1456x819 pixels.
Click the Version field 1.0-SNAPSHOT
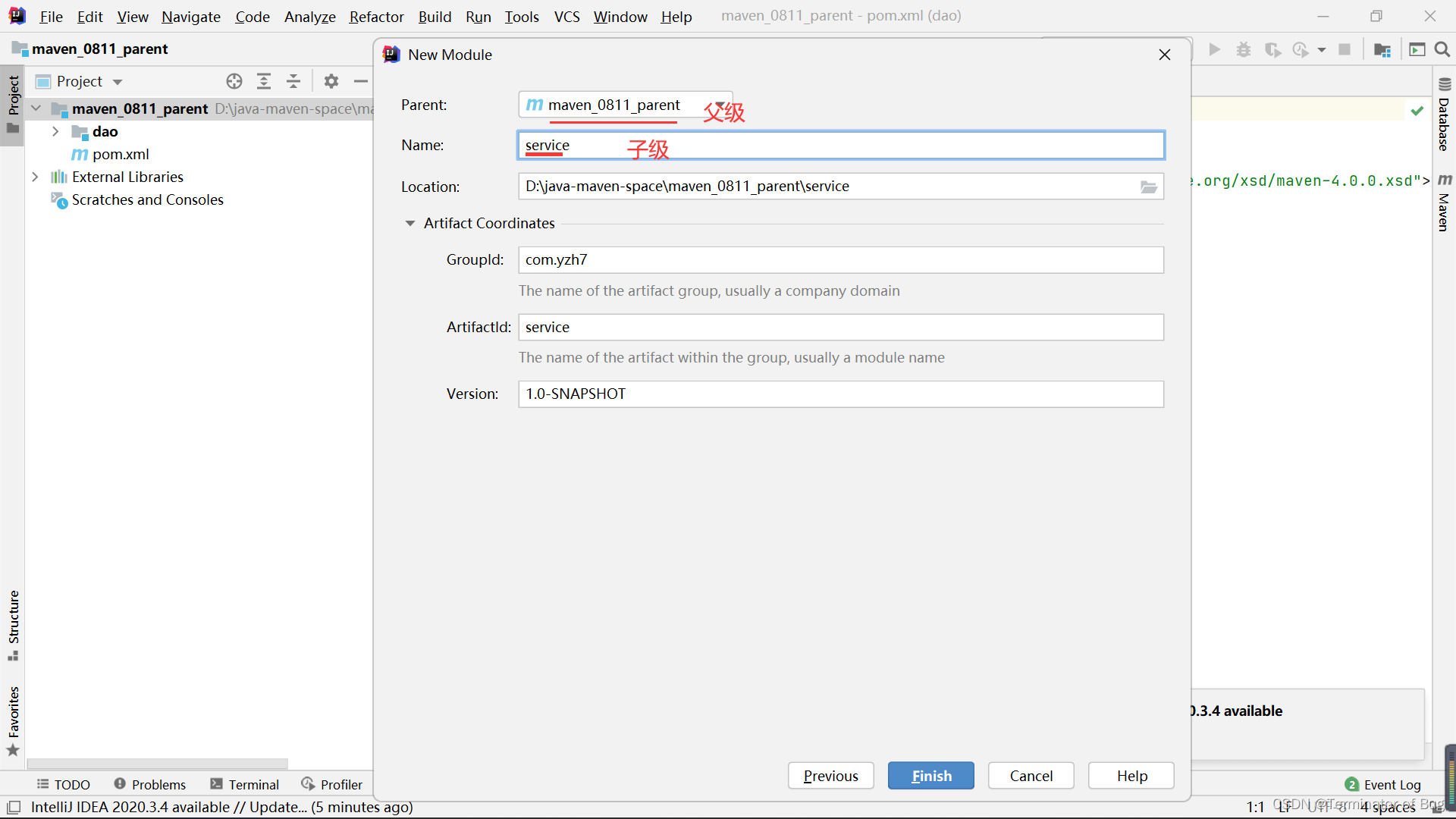pos(841,394)
